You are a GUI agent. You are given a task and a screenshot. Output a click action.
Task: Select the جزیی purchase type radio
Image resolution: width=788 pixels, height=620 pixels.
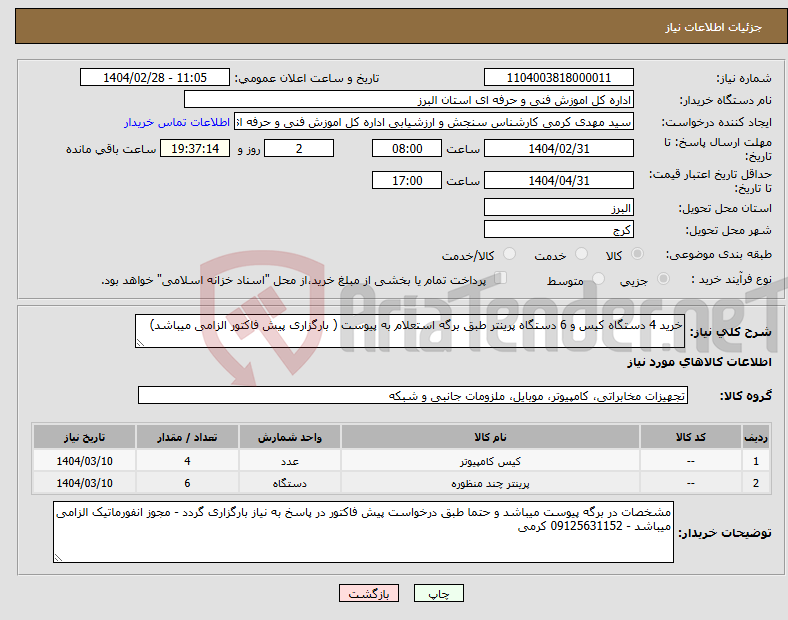[x=663, y=278]
